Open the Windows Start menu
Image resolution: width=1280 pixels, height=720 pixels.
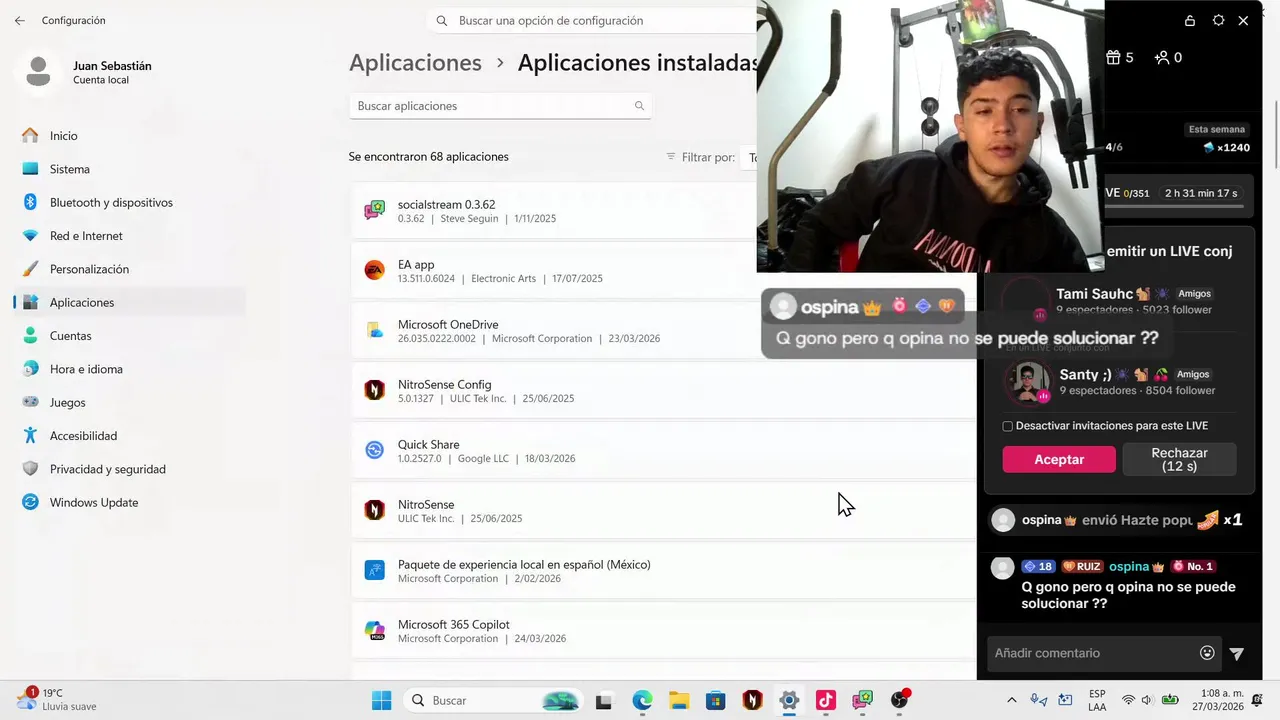pyautogui.click(x=382, y=700)
